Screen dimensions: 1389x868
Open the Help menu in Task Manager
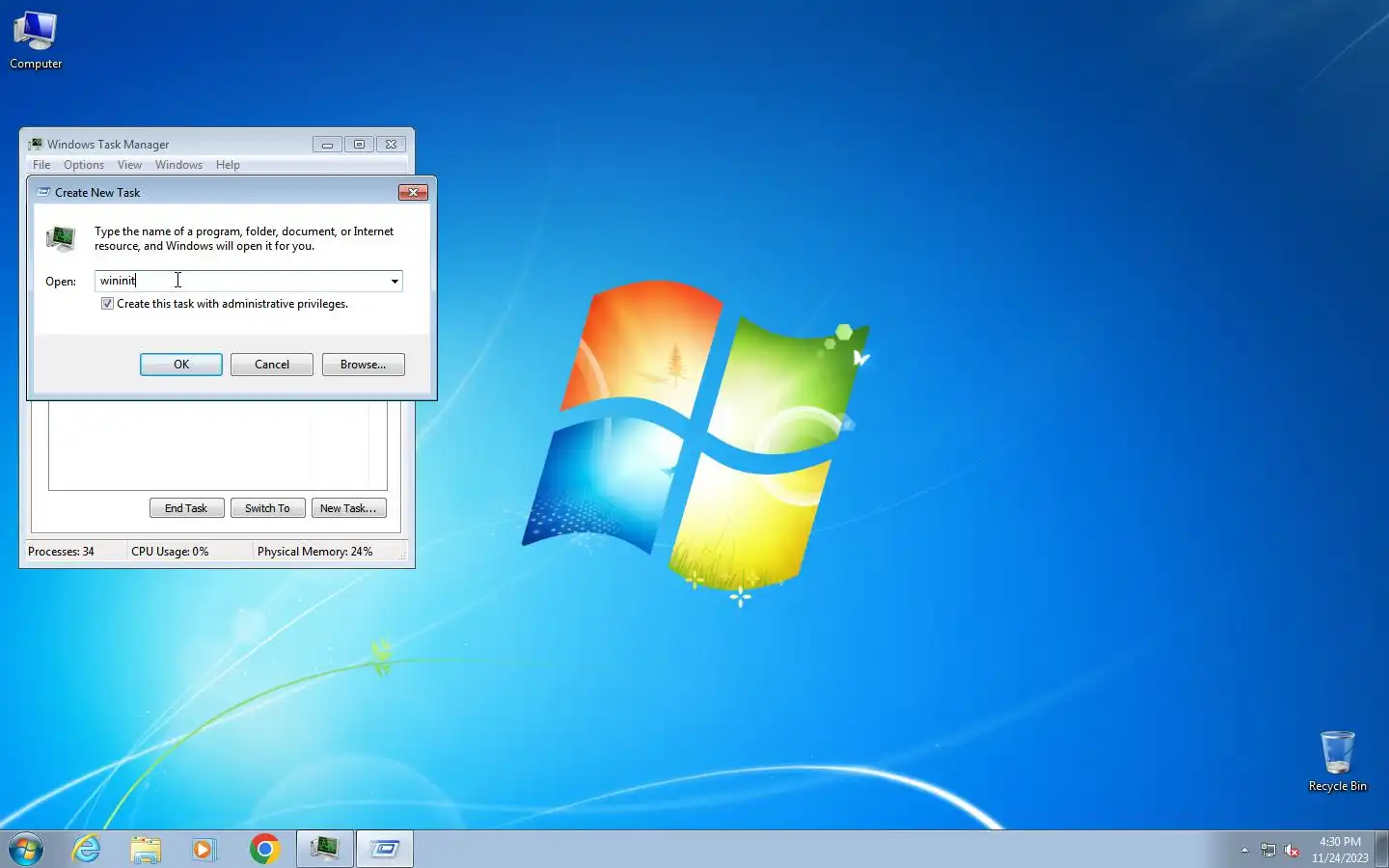pyautogui.click(x=228, y=165)
